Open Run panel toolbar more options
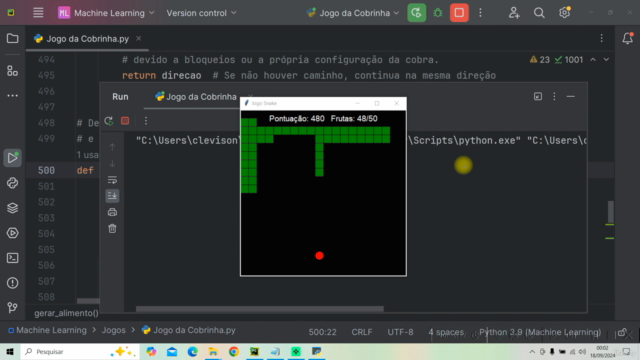640x360 pixels. click(146, 121)
